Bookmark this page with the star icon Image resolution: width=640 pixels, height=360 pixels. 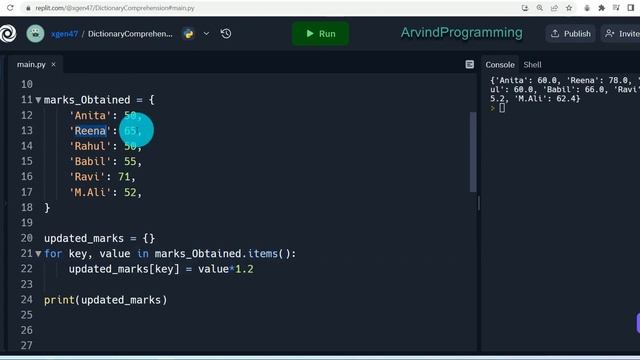pyautogui.click(x=569, y=8)
